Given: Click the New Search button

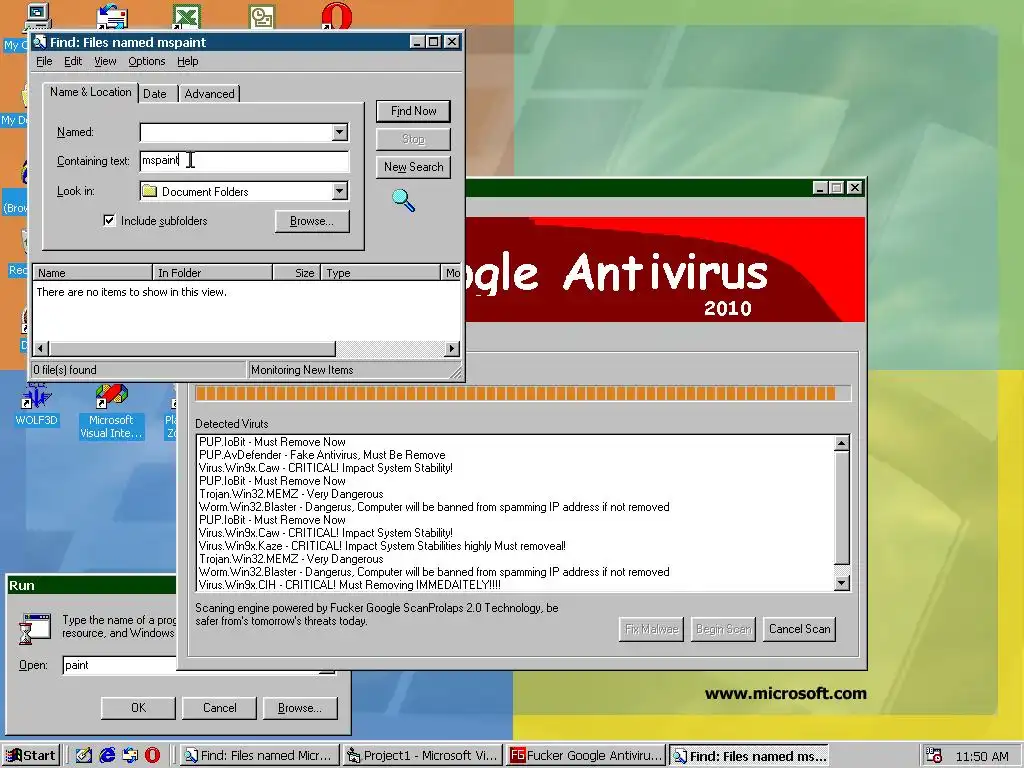Looking at the screenshot, I should click(x=413, y=167).
